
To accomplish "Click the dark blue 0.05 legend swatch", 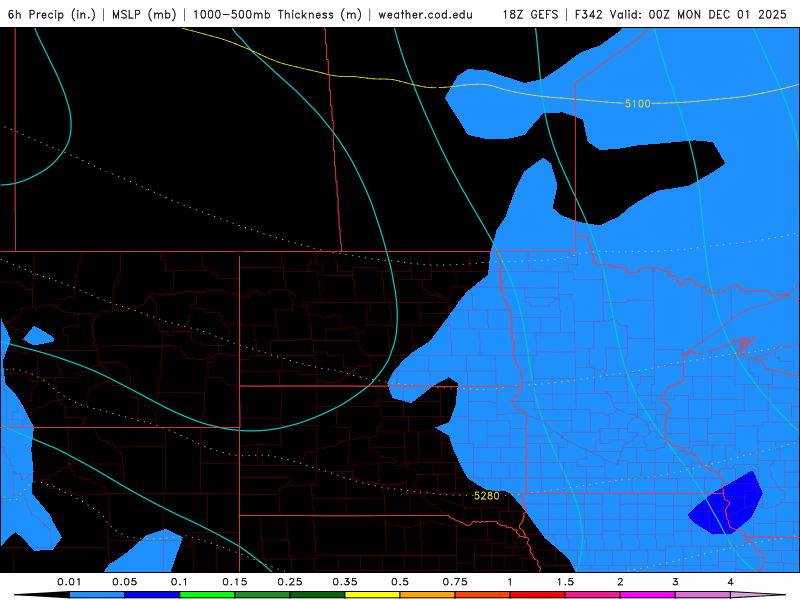I will [x=152, y=595].
